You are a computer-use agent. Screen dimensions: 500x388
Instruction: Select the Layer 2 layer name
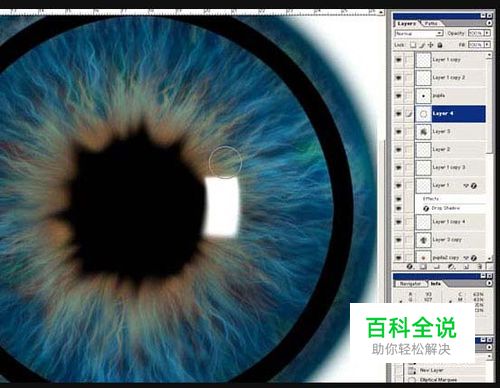coord(441,150)
